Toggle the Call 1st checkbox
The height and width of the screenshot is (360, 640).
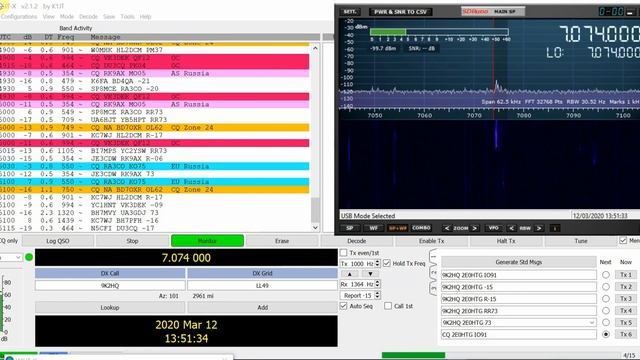click(388, 306)
